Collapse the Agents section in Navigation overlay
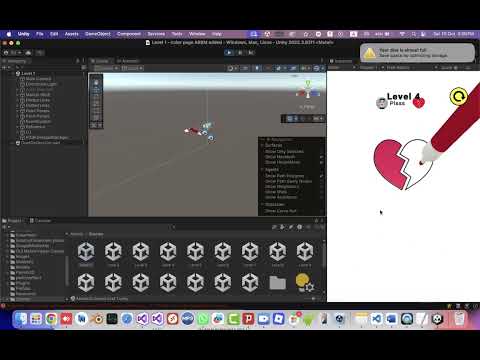 (262, 169)
